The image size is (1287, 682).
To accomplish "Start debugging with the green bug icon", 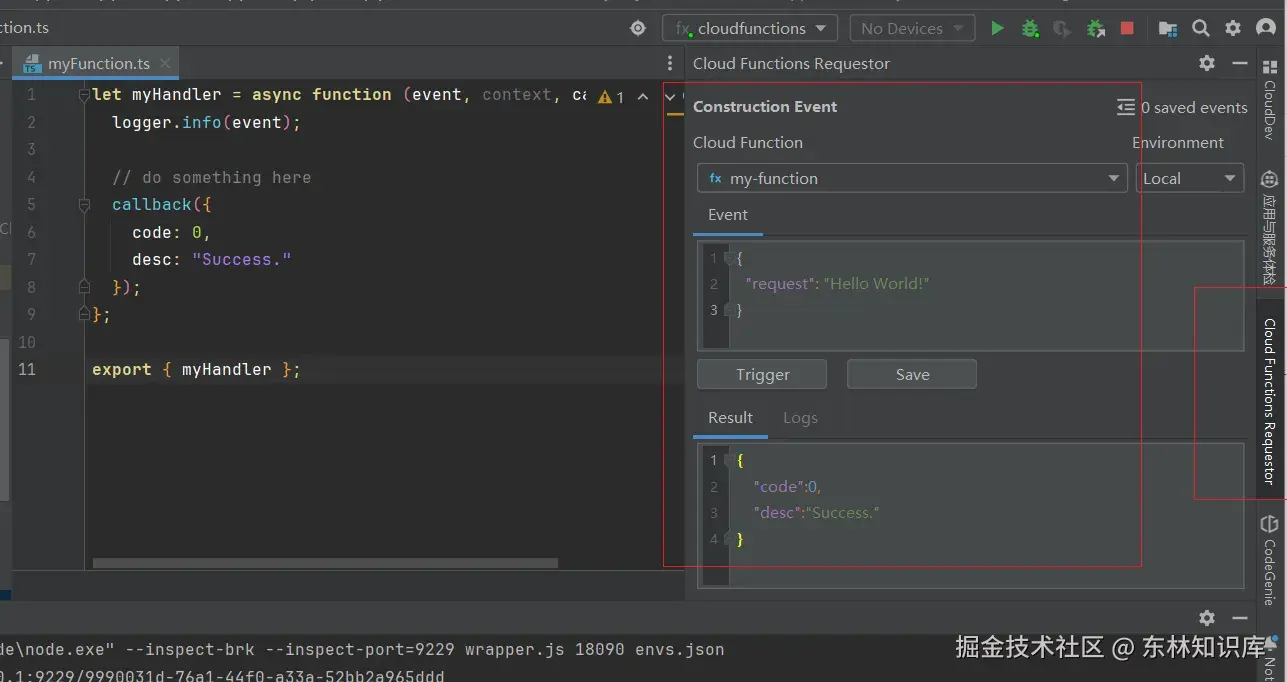I will 1030,29.
